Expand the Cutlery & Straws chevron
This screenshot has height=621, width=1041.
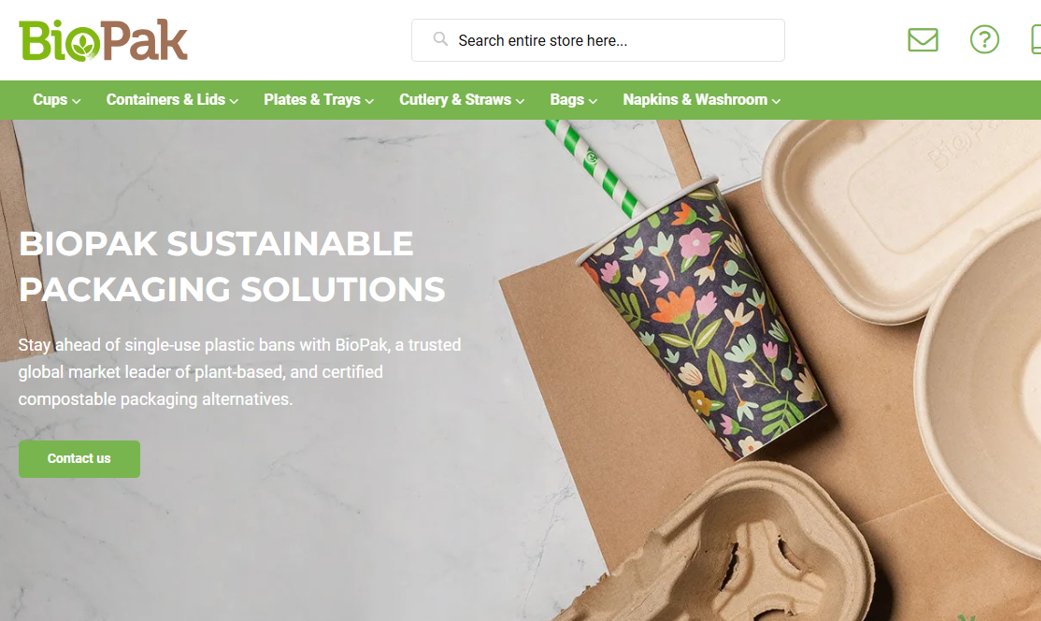520,101
